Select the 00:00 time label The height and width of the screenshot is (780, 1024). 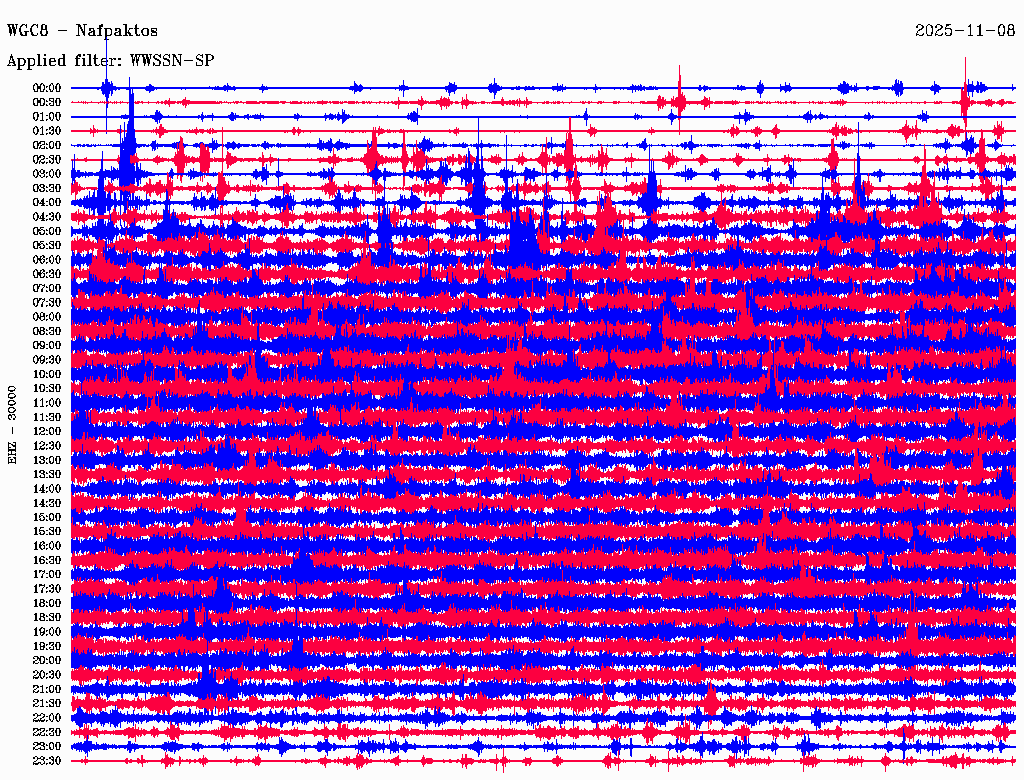click(47, 88)
